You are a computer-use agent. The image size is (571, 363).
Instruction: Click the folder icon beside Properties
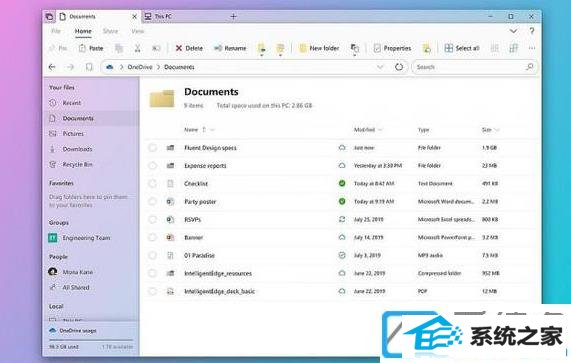[426, 48]
